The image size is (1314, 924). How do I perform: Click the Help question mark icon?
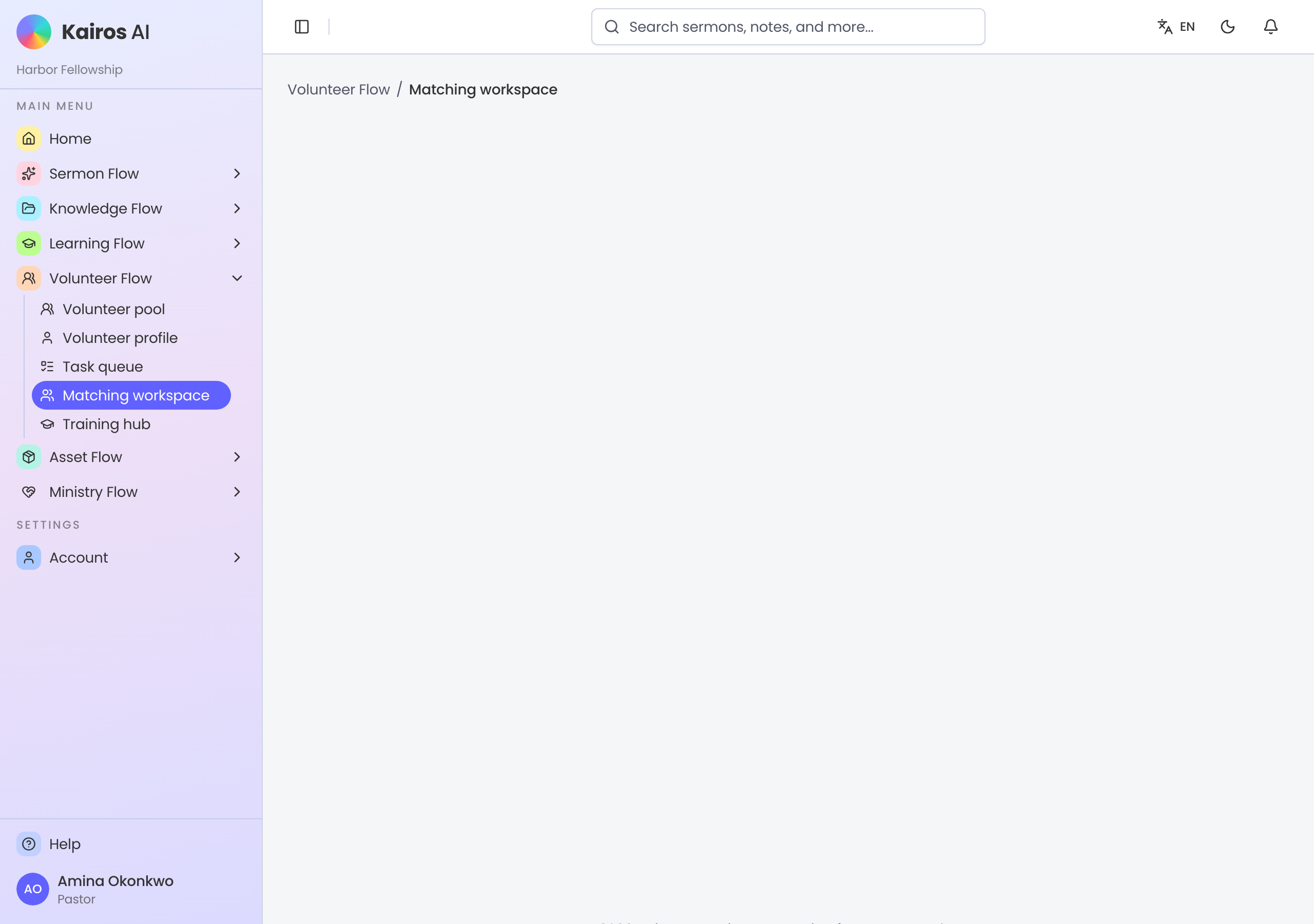[29, 844]
